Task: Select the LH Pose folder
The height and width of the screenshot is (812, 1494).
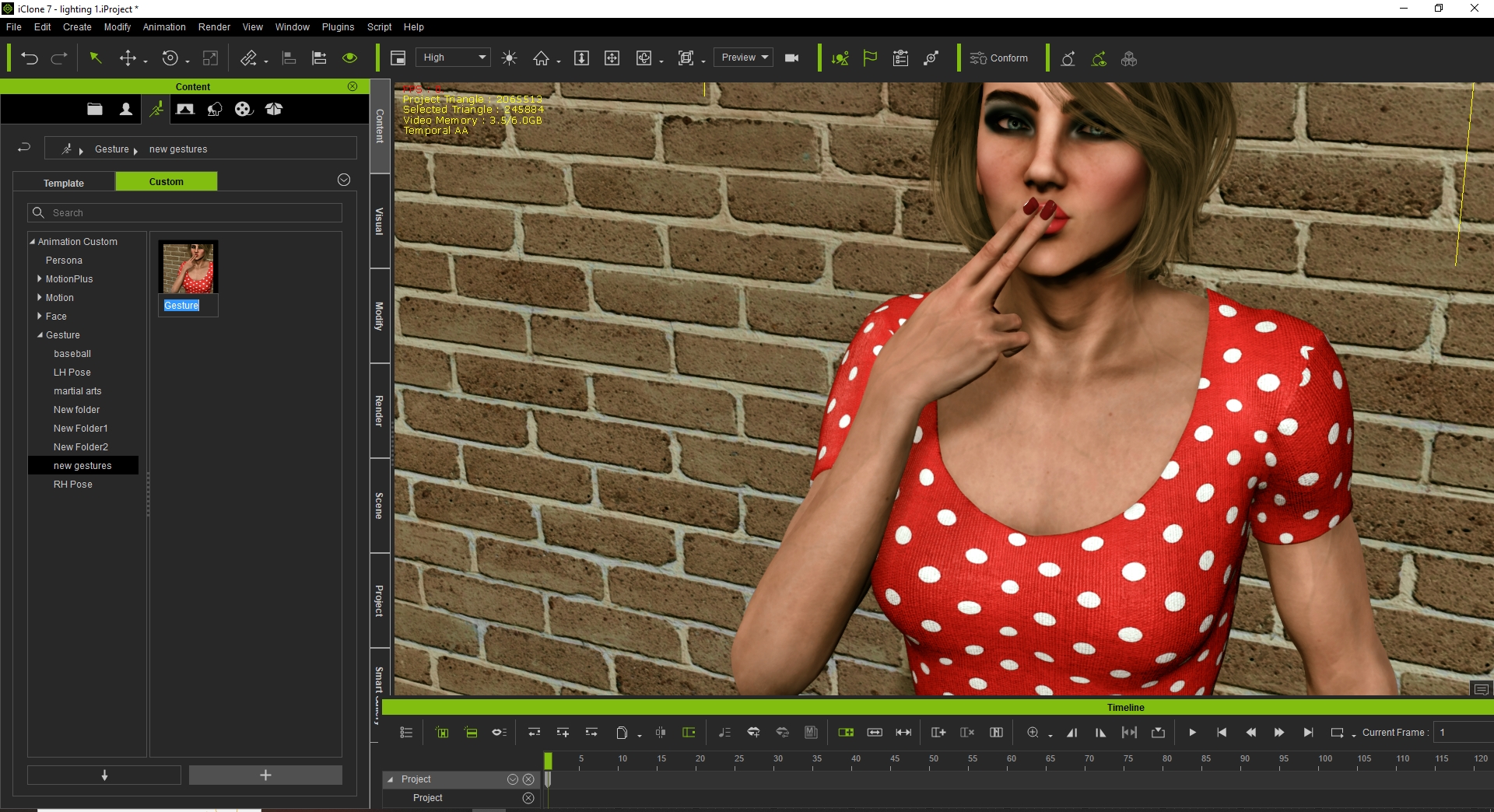Action: (72, 373)
